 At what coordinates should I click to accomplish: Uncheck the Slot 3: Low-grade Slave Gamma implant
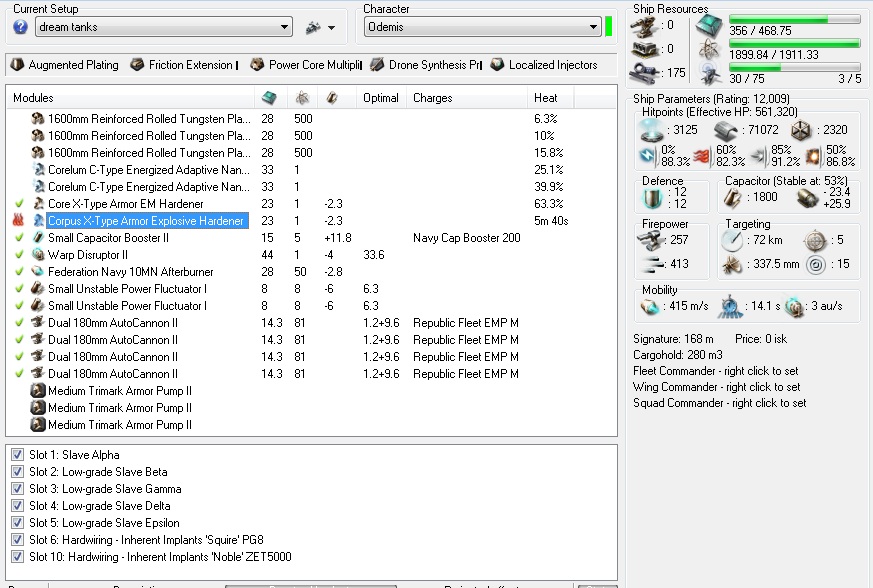click(x=17, y=489)
